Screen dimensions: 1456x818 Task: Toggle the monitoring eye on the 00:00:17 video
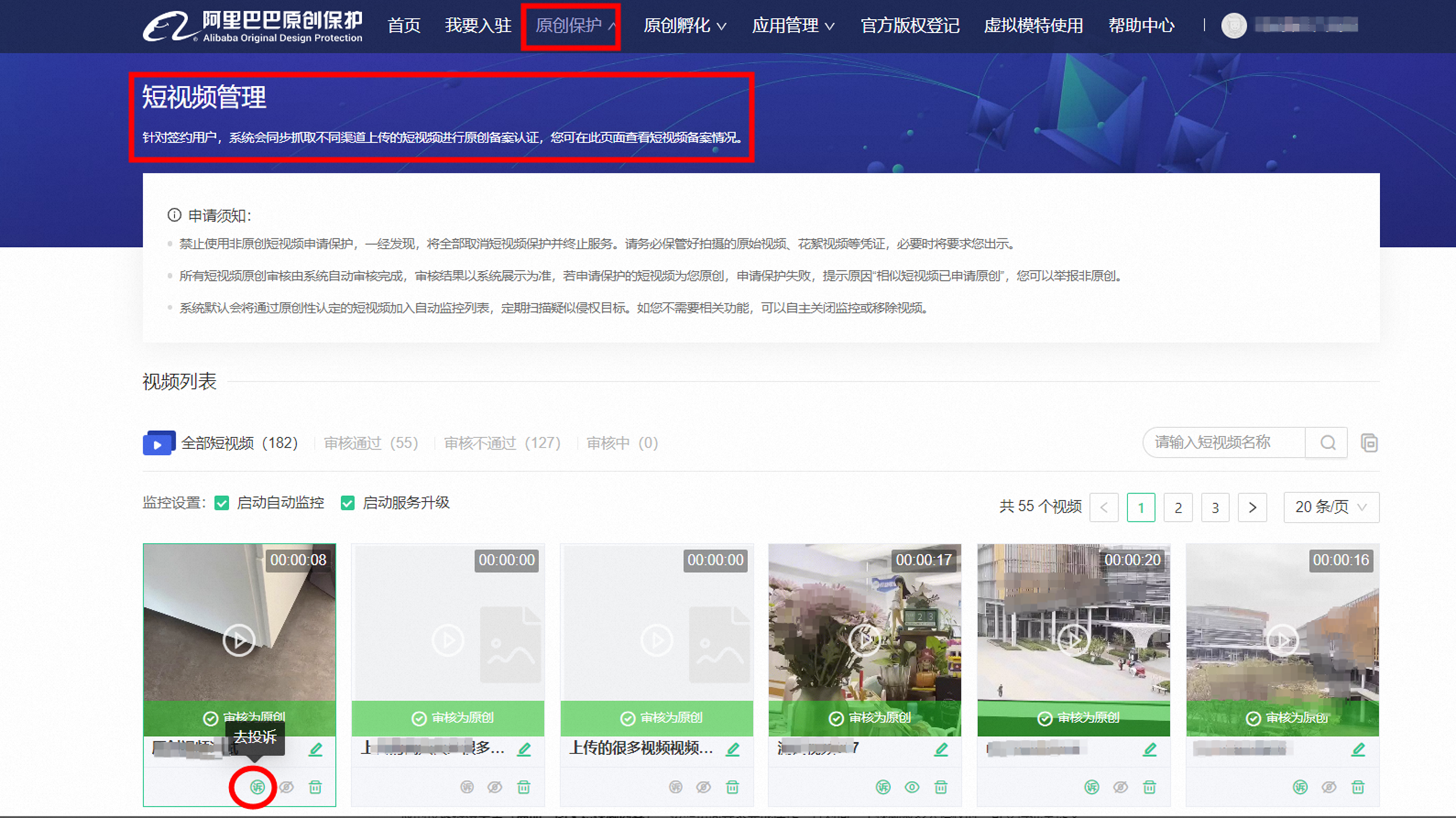click(x=912, y=787)
